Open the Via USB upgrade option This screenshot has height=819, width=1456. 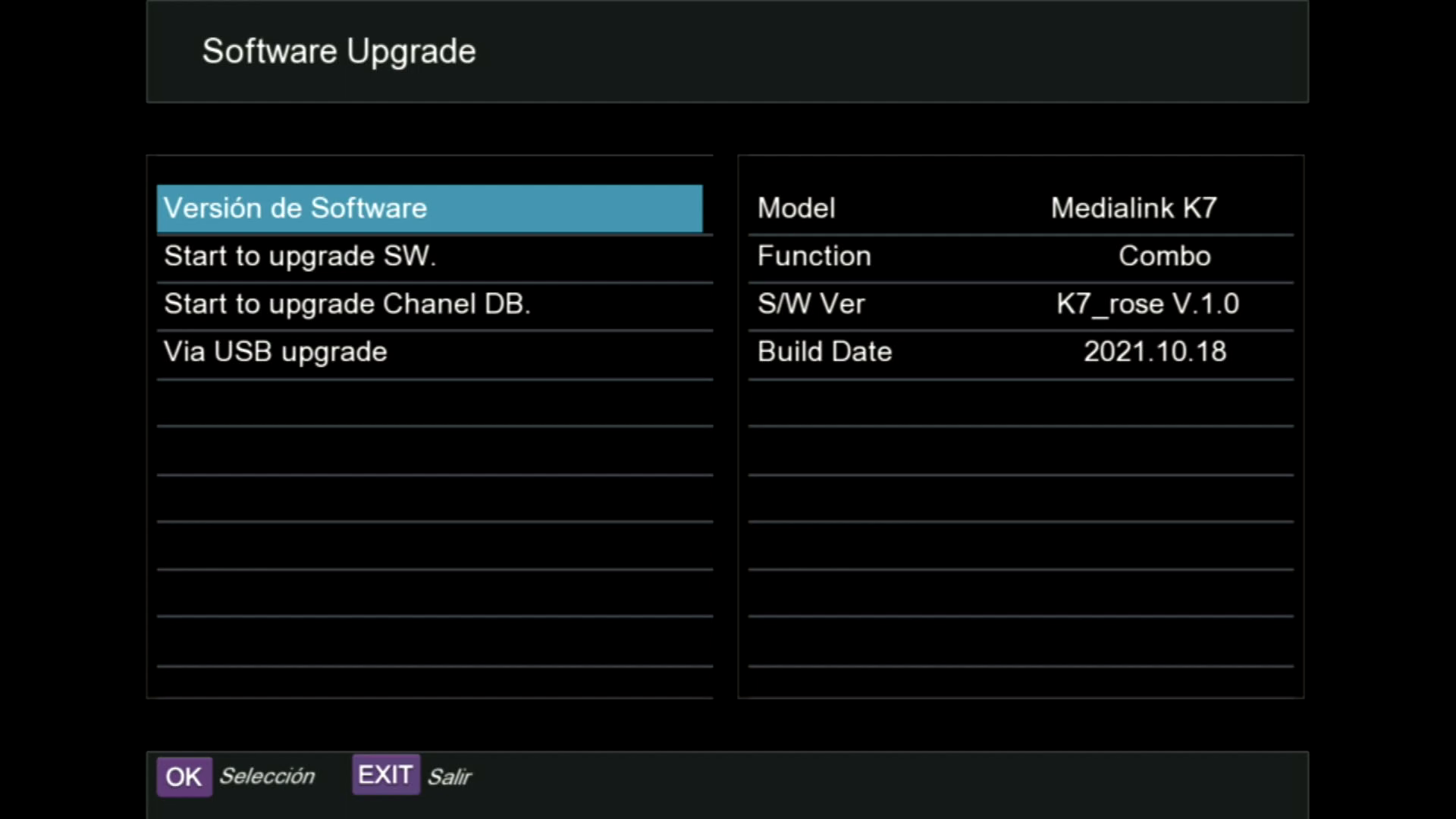click(275, 352)
